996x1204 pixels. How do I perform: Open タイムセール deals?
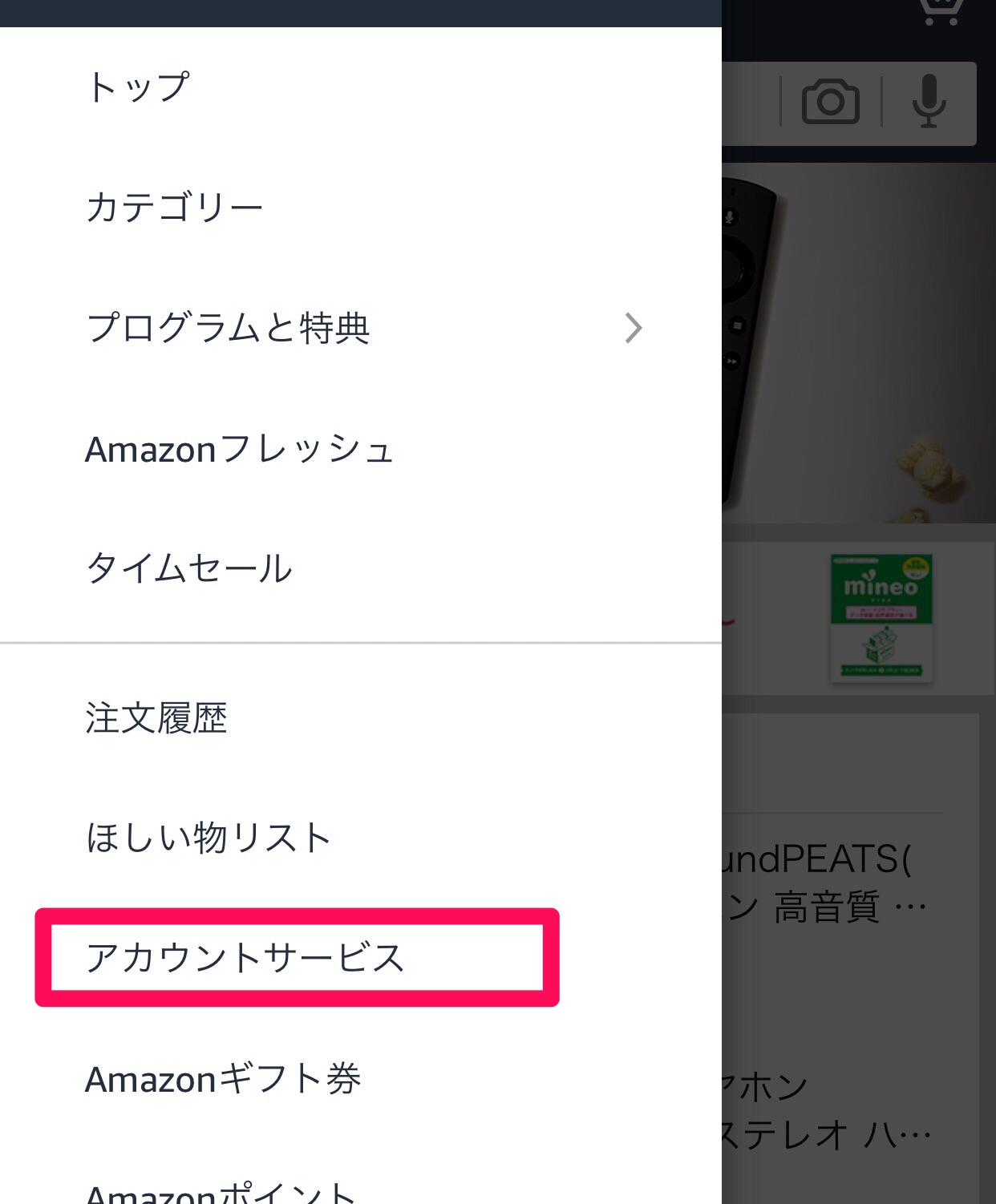click(189, 568)
